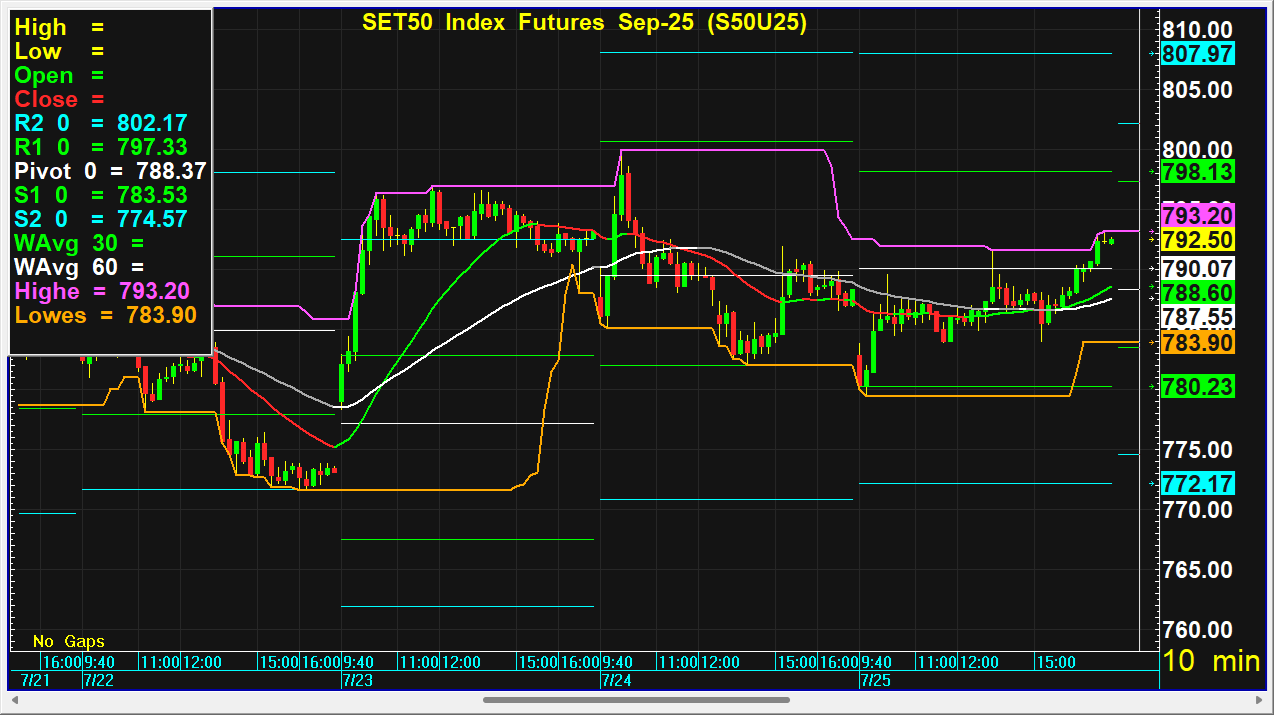
Task: Click the cyan 772.17 price label
Action: point(1198,484)
